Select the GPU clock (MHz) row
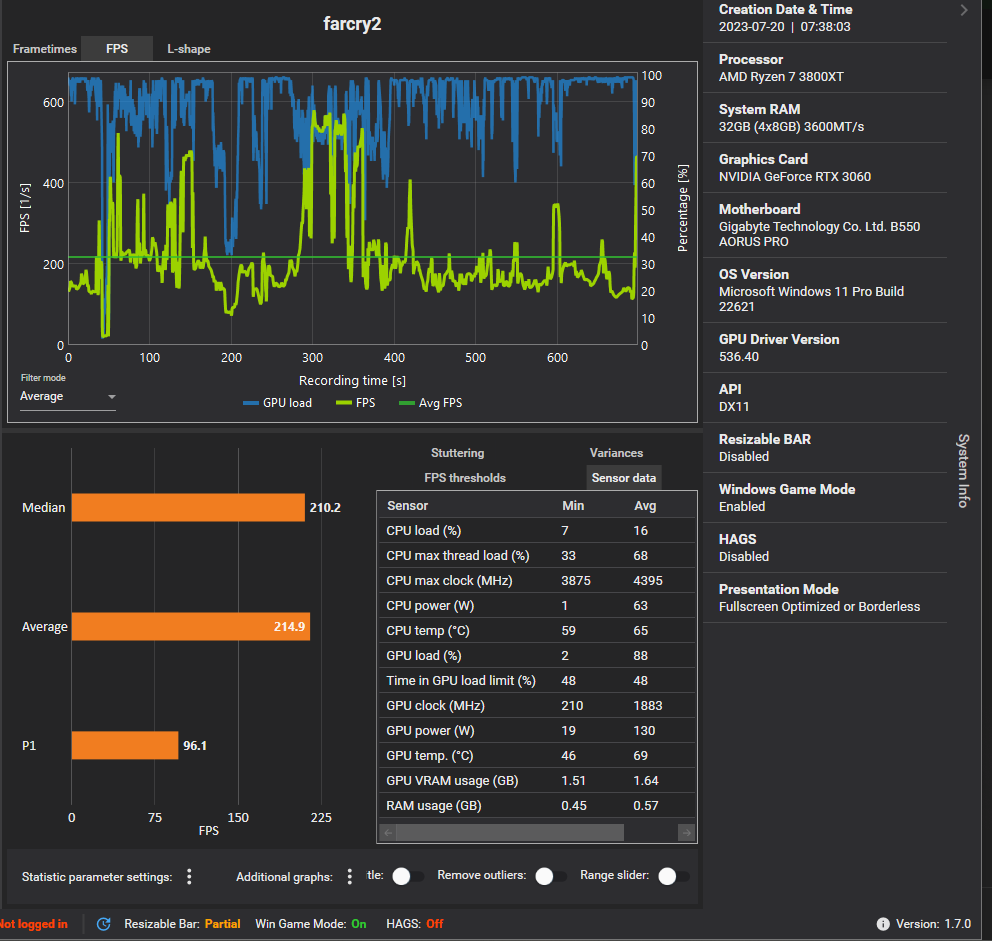 pos(536,706)
